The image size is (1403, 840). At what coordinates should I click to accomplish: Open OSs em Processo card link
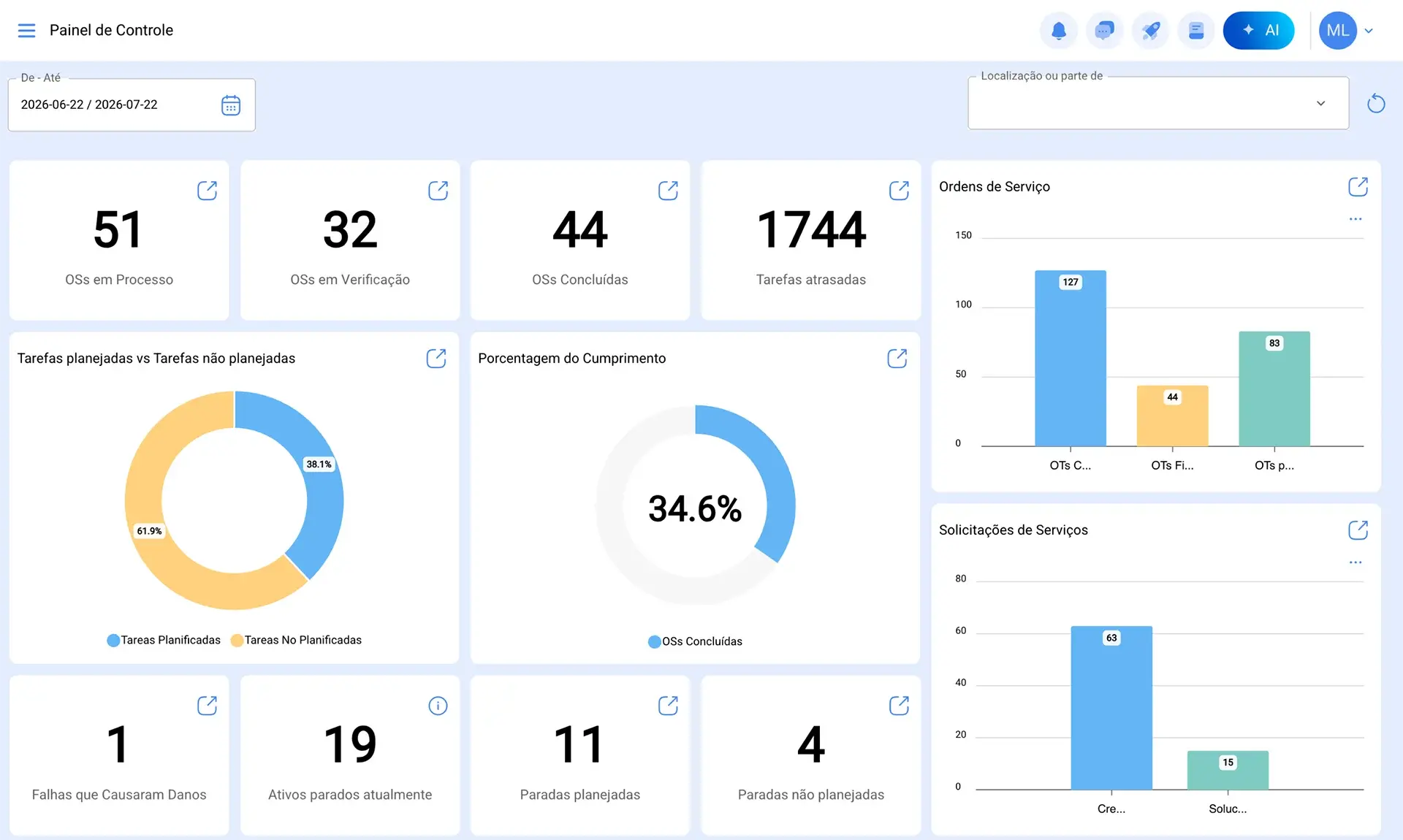[207, 191]
